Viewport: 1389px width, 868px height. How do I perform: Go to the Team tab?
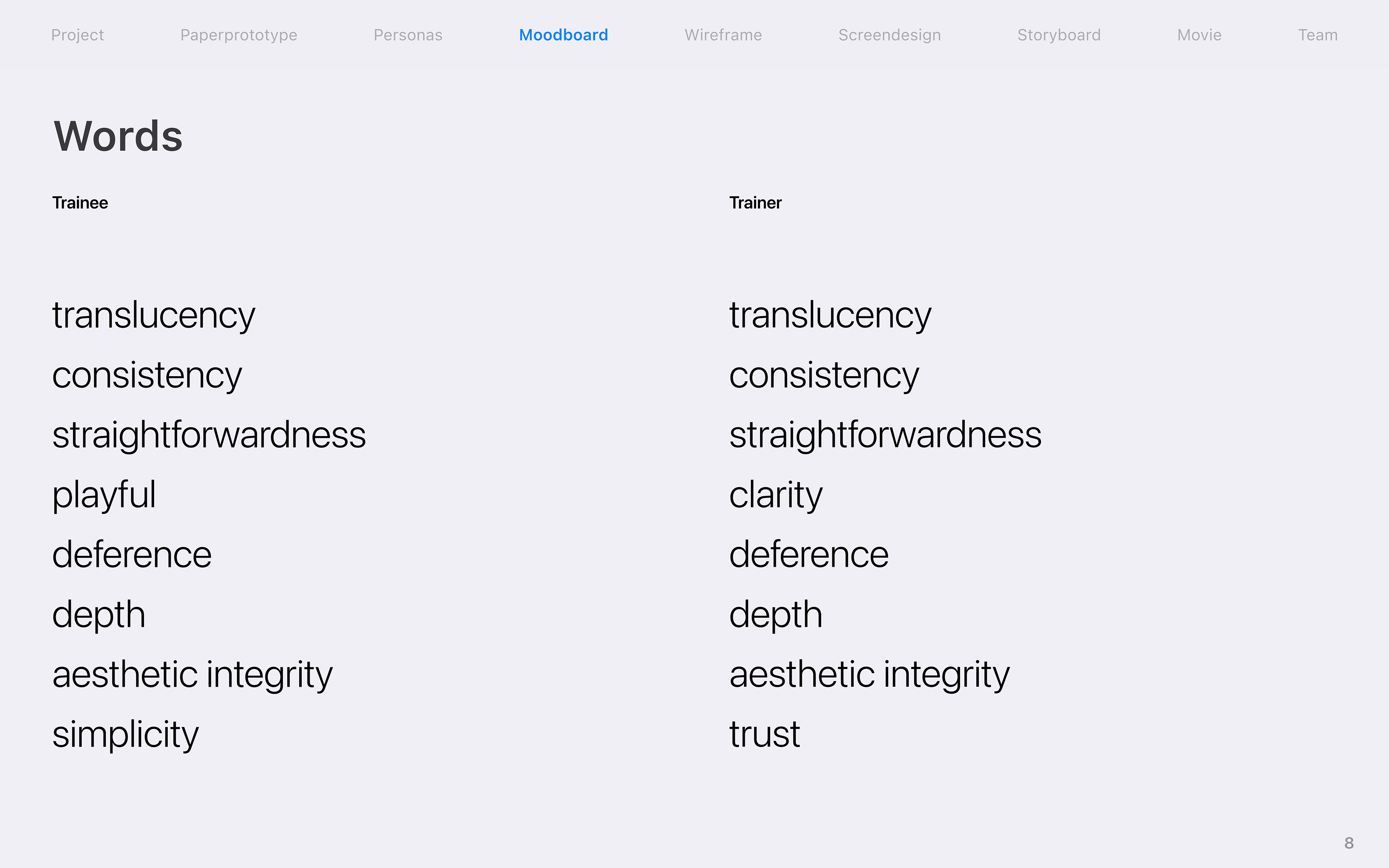tap(1318, 35)
